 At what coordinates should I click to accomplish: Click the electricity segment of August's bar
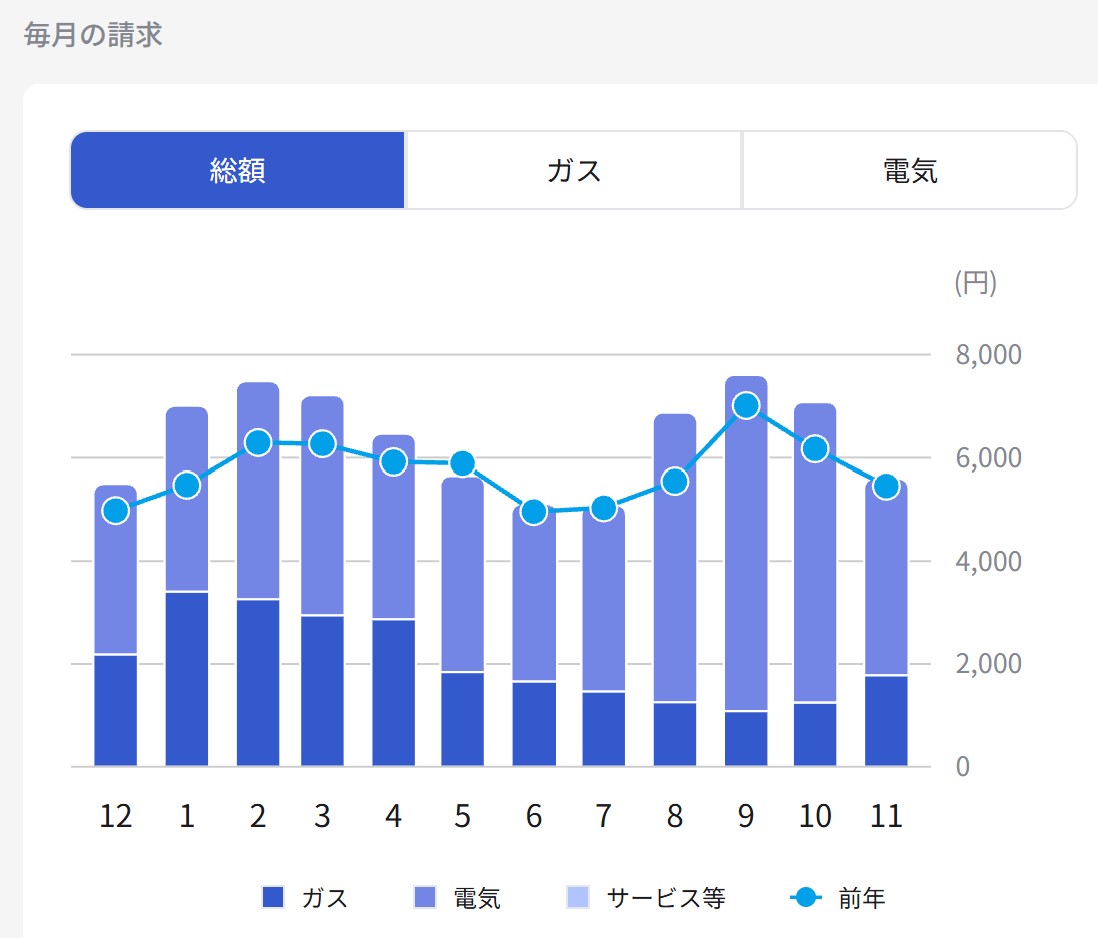675,600
